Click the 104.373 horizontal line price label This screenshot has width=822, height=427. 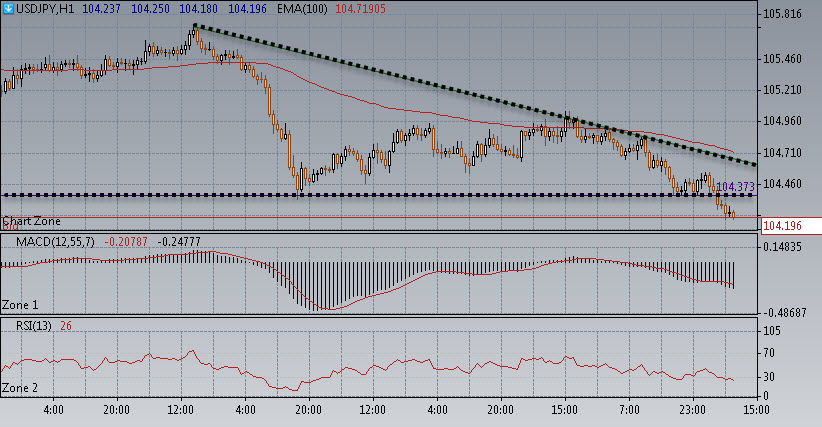point(736,187)
